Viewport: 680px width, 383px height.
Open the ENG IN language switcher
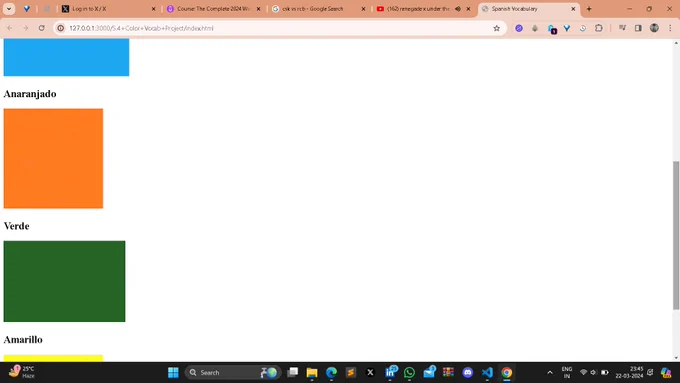tap(567, 372)
